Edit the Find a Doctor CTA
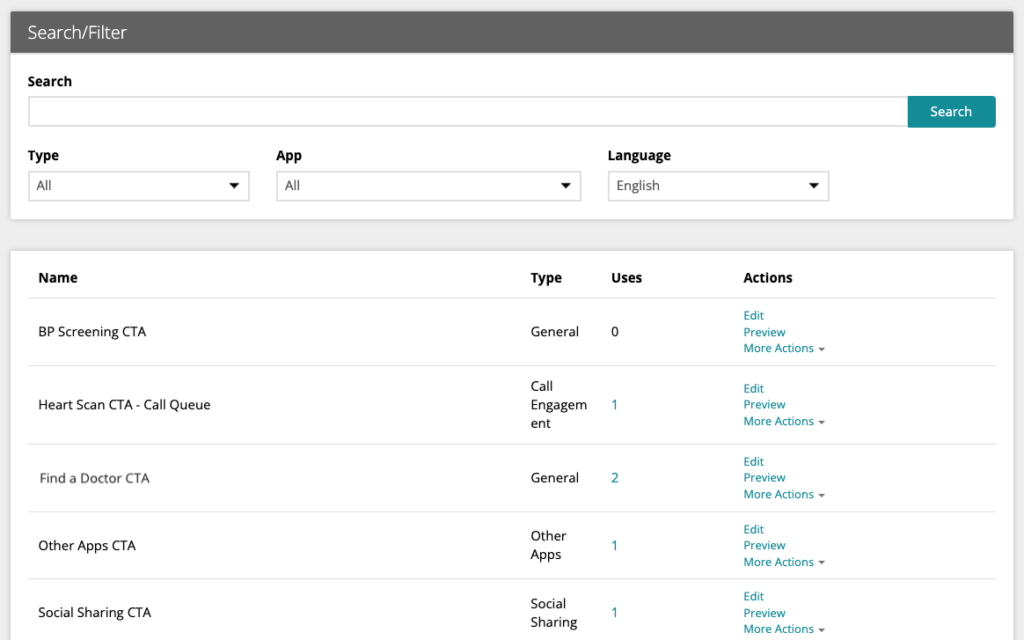Image resolution: width=1024 pixels, height=640 pixels. tap(753, 462)
